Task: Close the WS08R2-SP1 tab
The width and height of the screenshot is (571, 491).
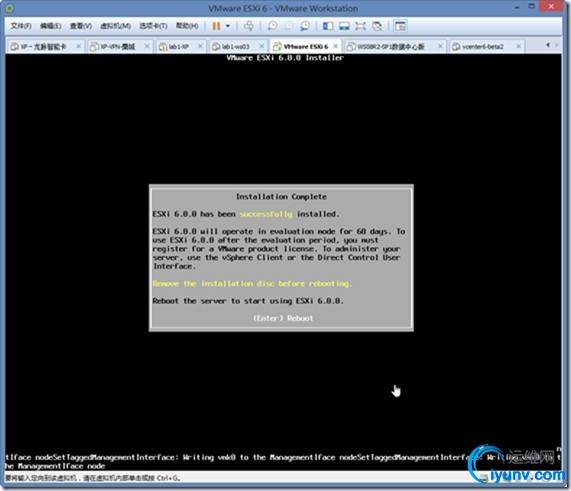Action: point(440,46)
